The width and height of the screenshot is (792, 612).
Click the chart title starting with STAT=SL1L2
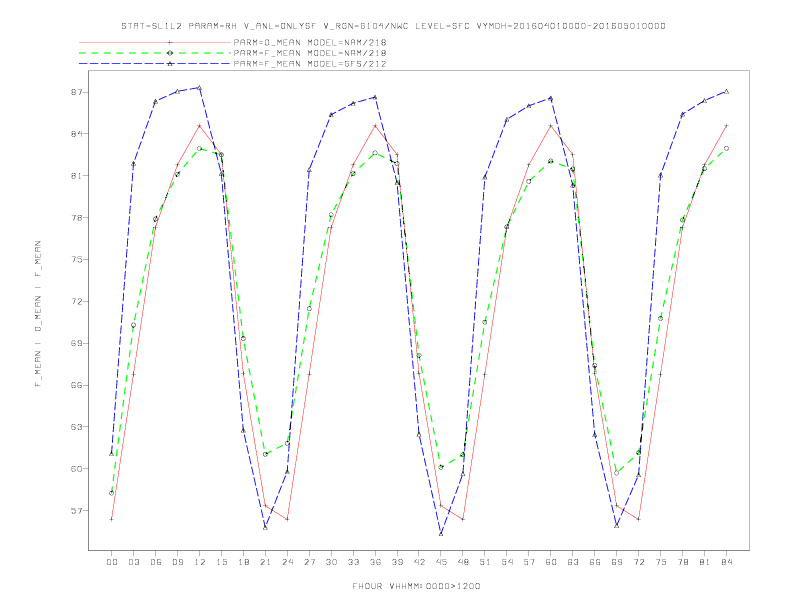(393, 26)
